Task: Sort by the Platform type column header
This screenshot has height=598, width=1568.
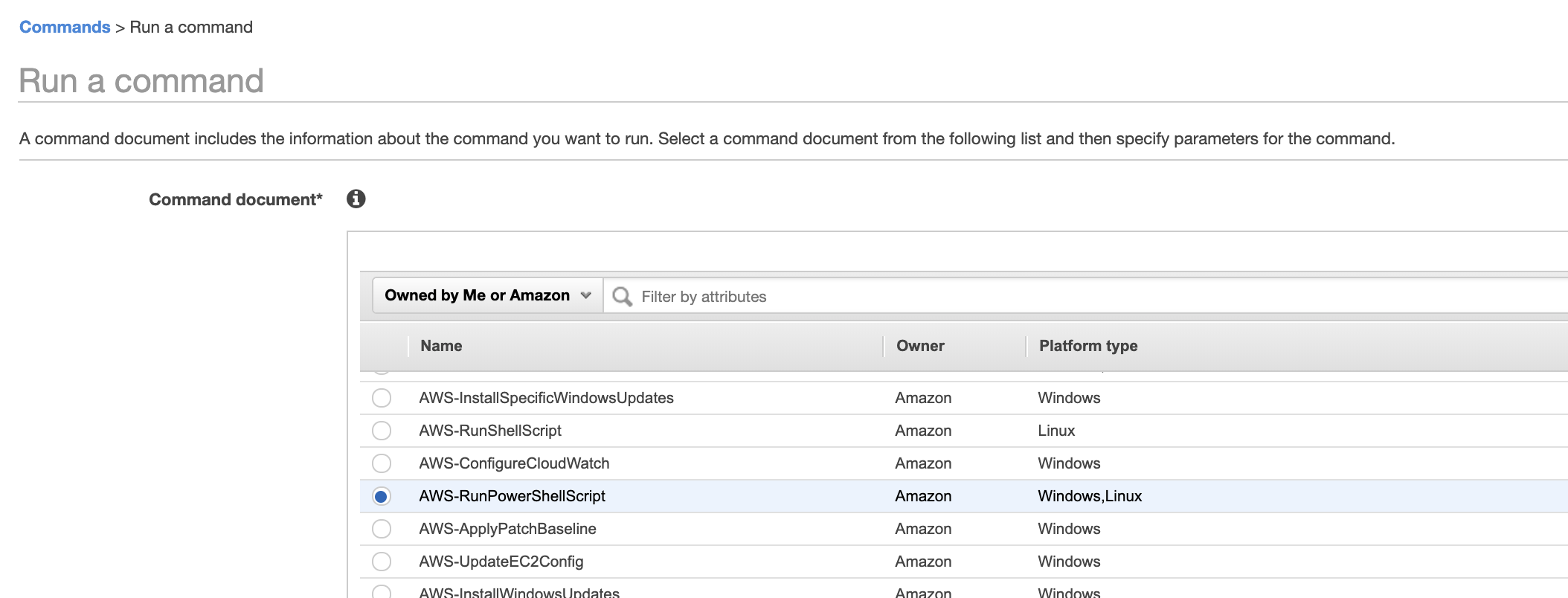Action: pyautogui.click(x=1088, y=346)
